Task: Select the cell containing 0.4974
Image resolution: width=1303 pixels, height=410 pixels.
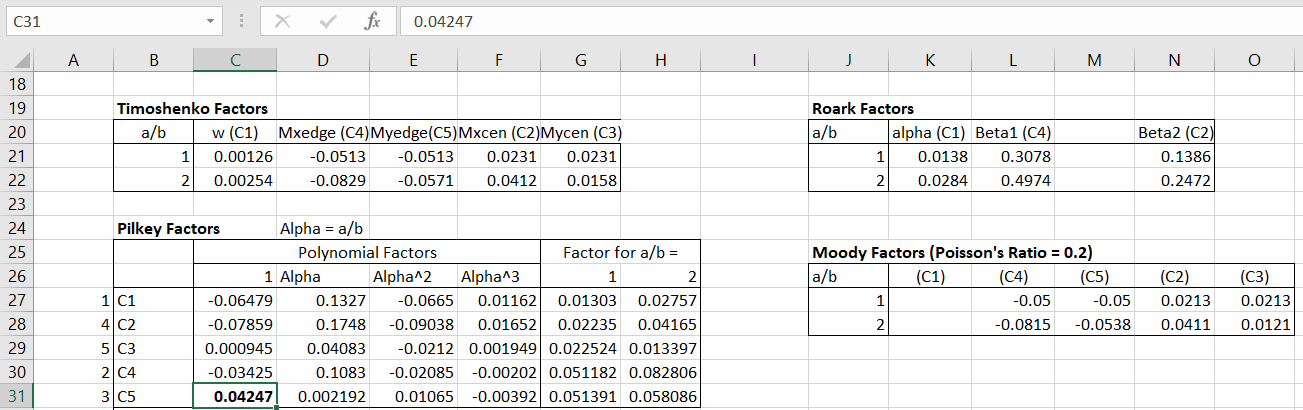Action: [1015, 181]
